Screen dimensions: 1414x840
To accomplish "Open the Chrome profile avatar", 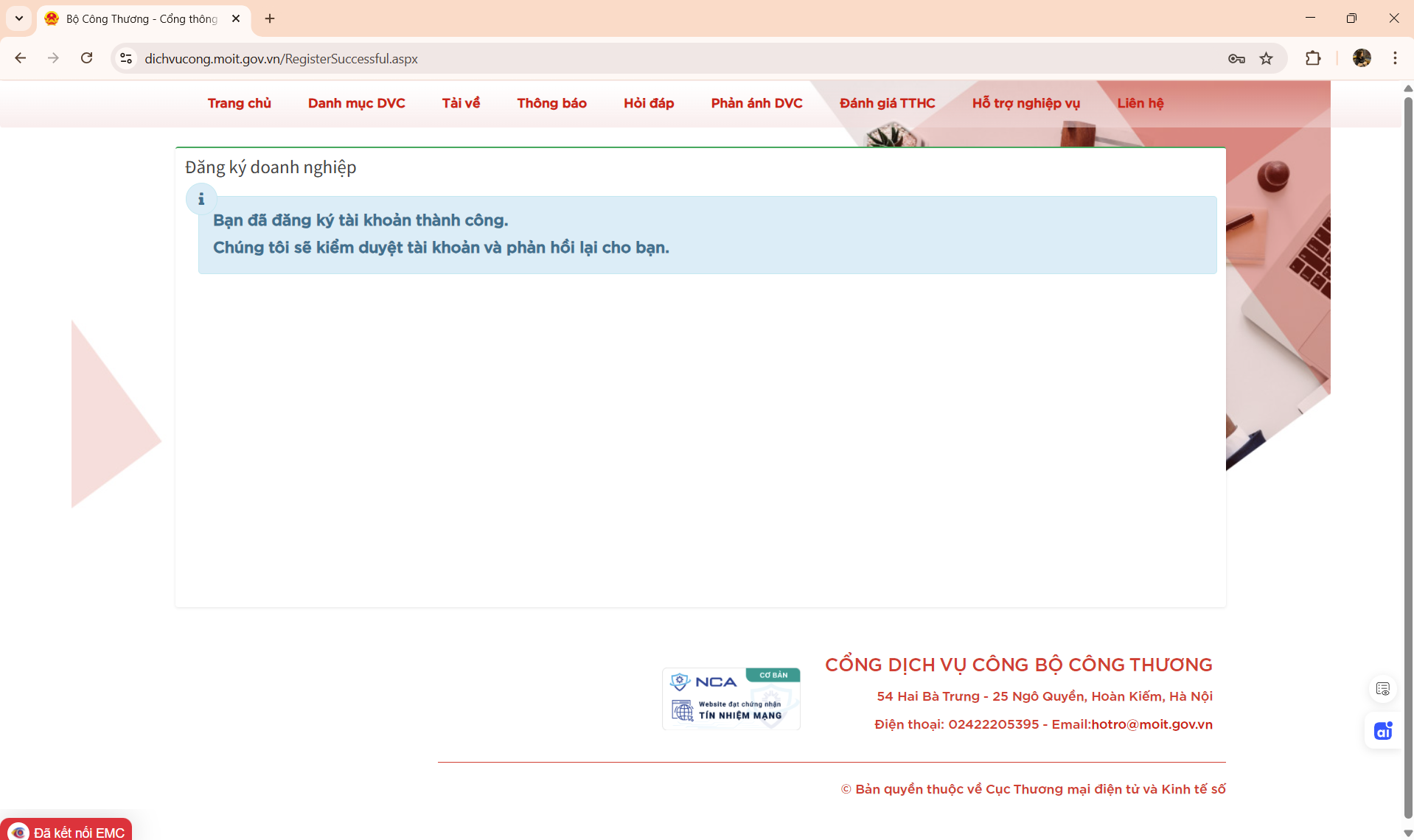I will click(1362, 58).
